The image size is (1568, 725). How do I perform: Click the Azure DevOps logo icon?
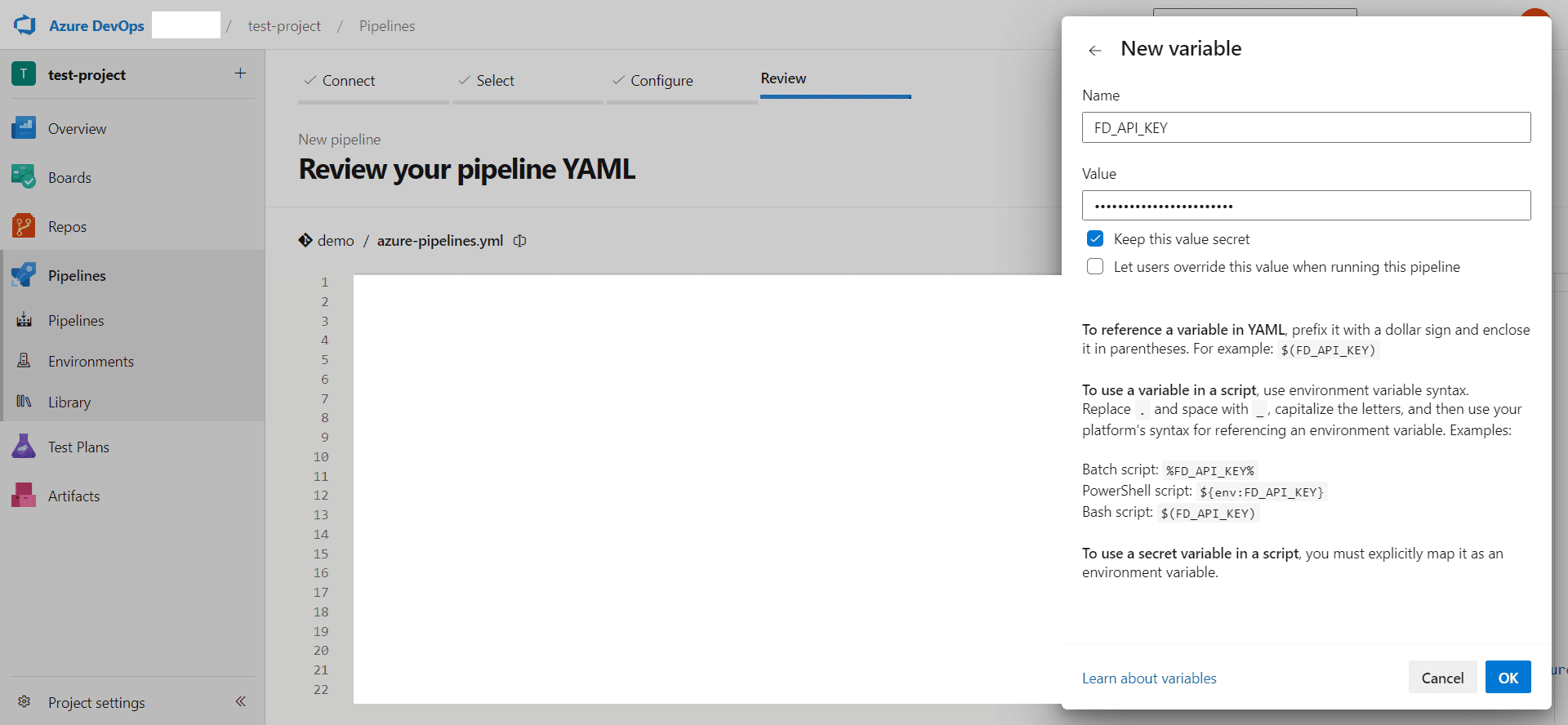24,25
